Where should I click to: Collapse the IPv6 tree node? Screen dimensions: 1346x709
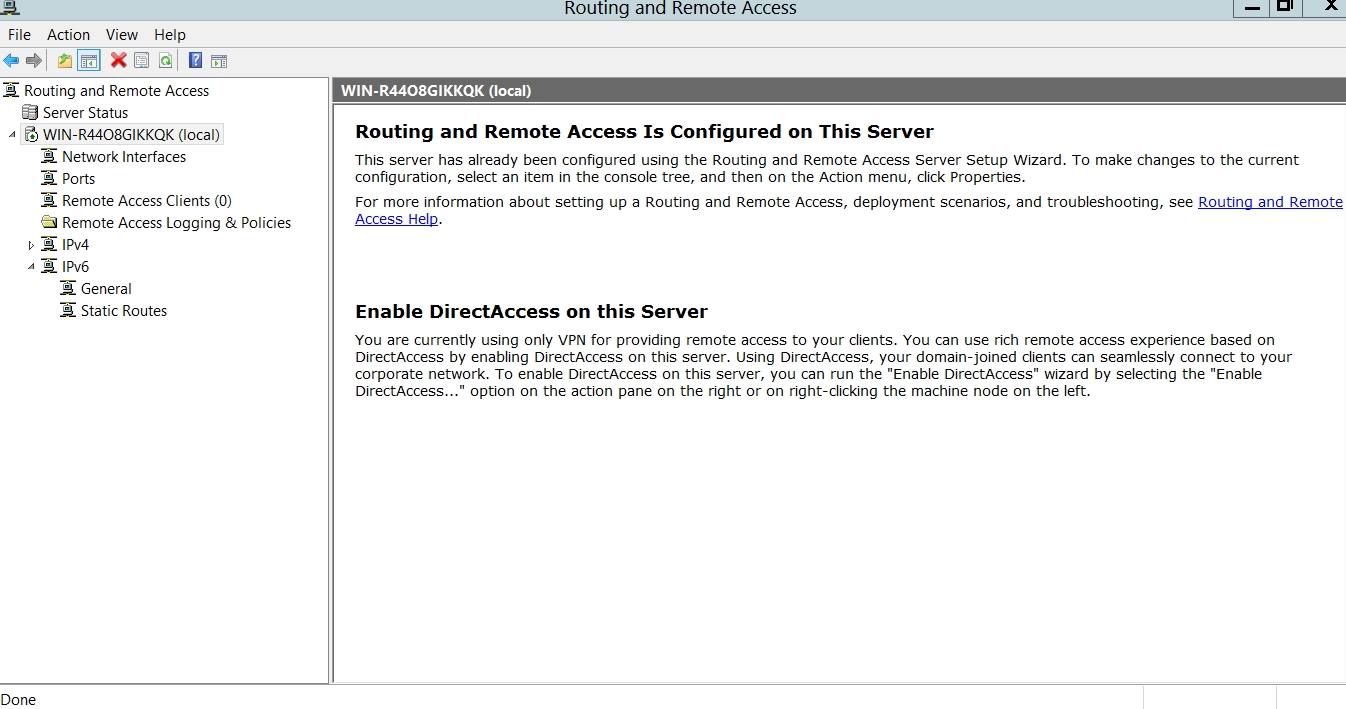click(31, 267)
